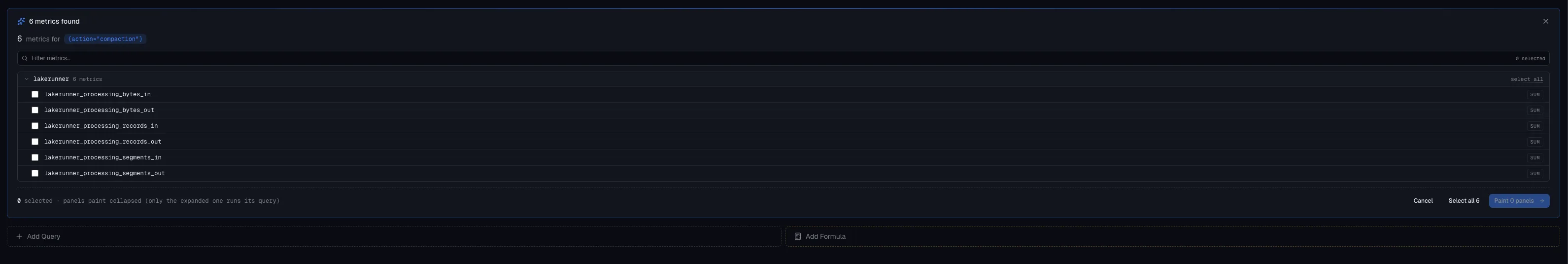Select lakerunner_processing_segments_in checkbox
1568x264 pixels.
pos(34,158)
